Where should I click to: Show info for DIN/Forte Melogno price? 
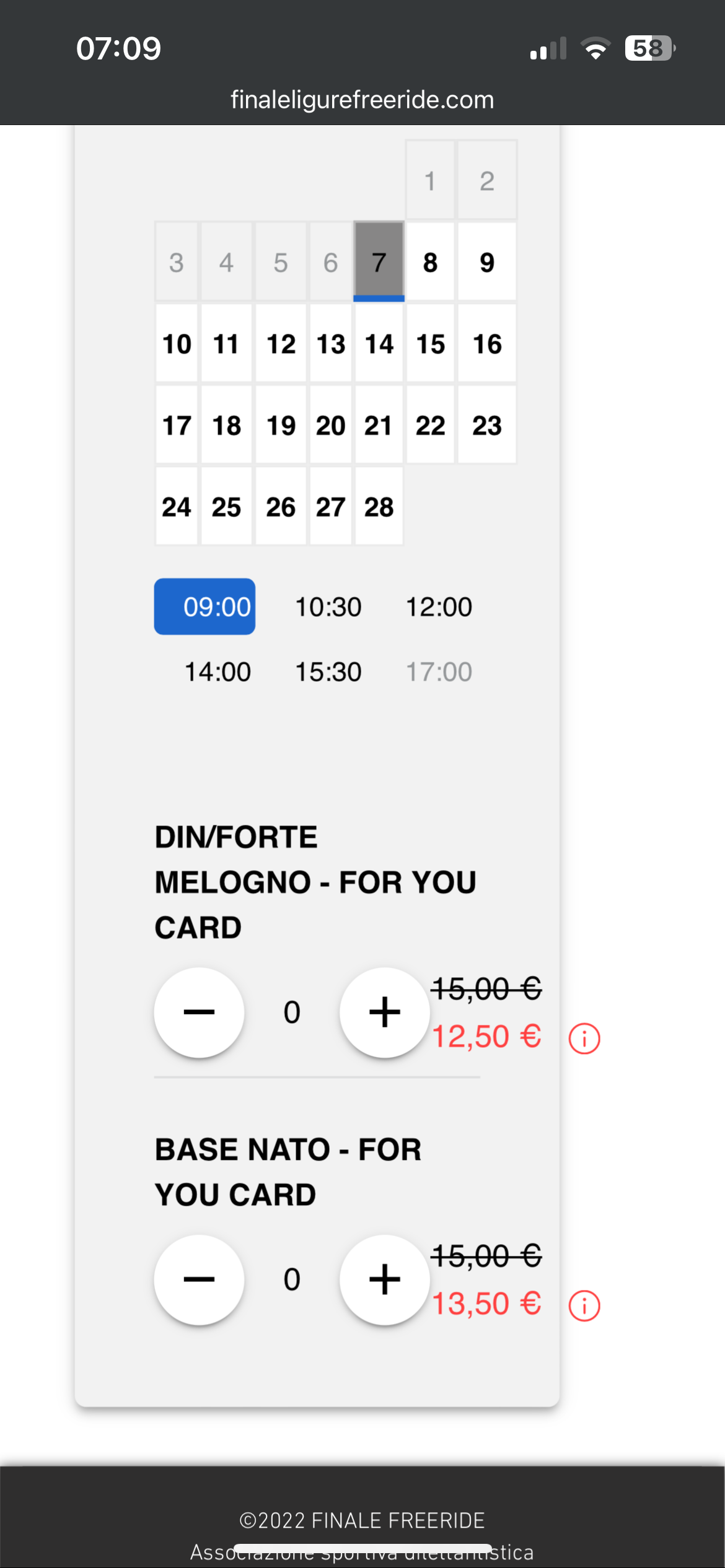click(584, 1039)
